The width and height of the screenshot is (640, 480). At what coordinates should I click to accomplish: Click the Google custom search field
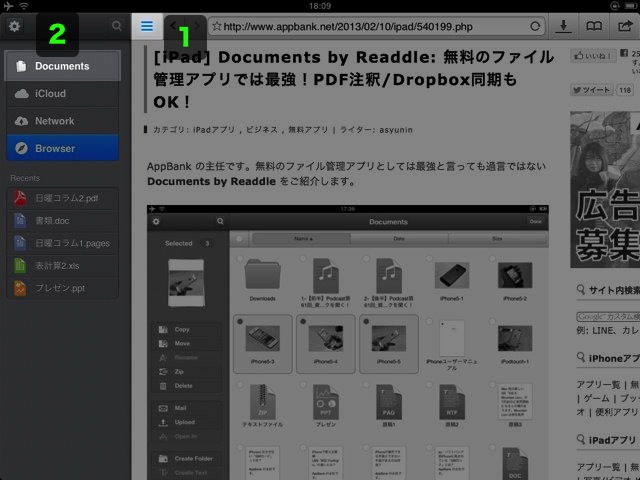[x=608, y=316]
